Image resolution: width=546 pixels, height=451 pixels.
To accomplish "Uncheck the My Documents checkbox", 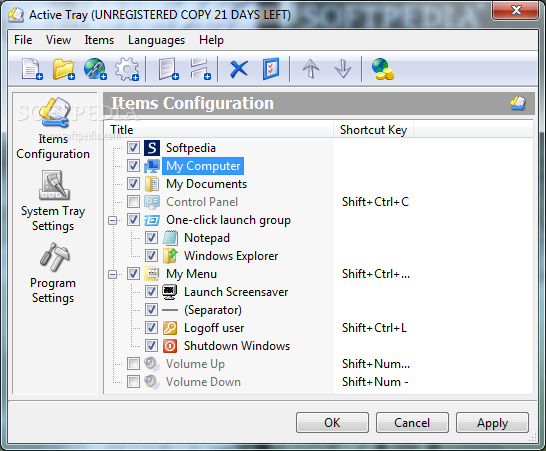I will [133, 184].
